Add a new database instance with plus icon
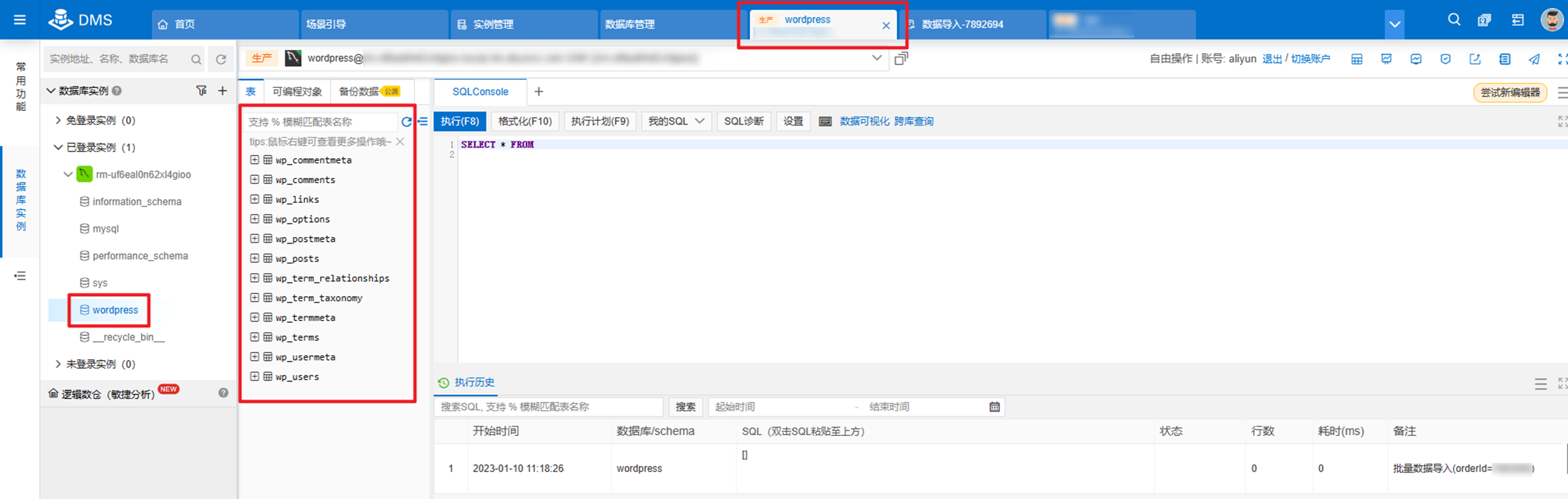This screenshot has height=499, width=1568. coord(223,91)
